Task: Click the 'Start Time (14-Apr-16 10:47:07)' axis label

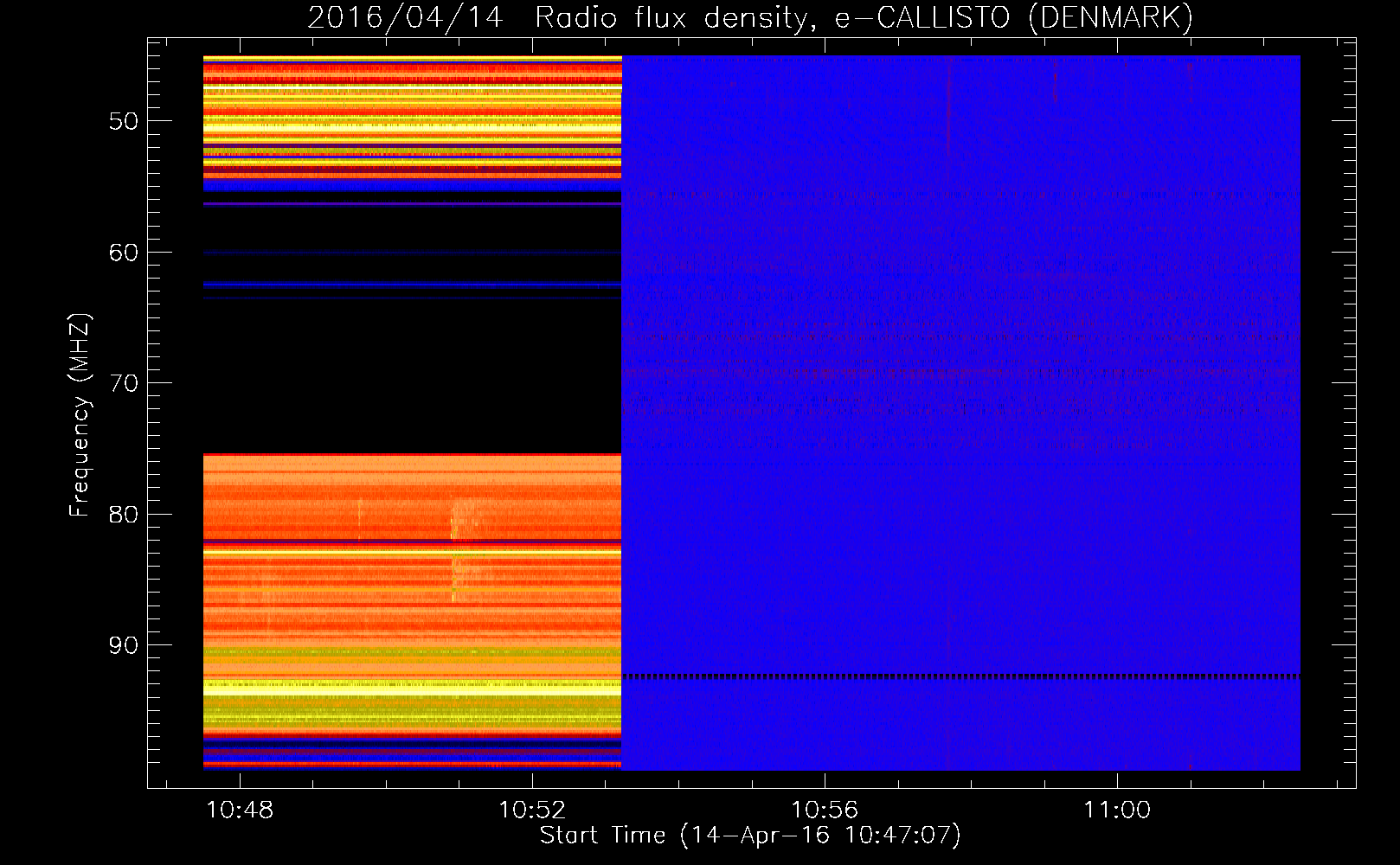Action: tap(750, 836)
